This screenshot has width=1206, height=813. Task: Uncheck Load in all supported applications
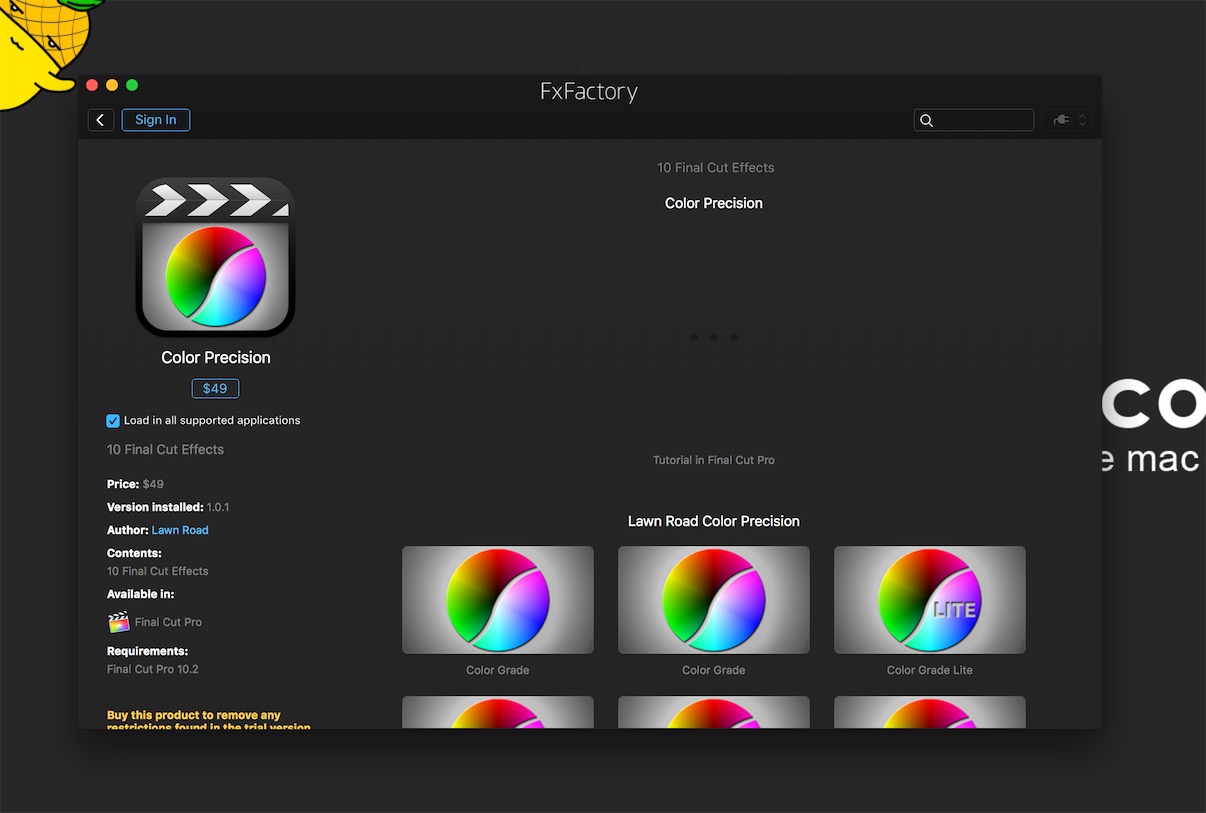coord(113,421)
